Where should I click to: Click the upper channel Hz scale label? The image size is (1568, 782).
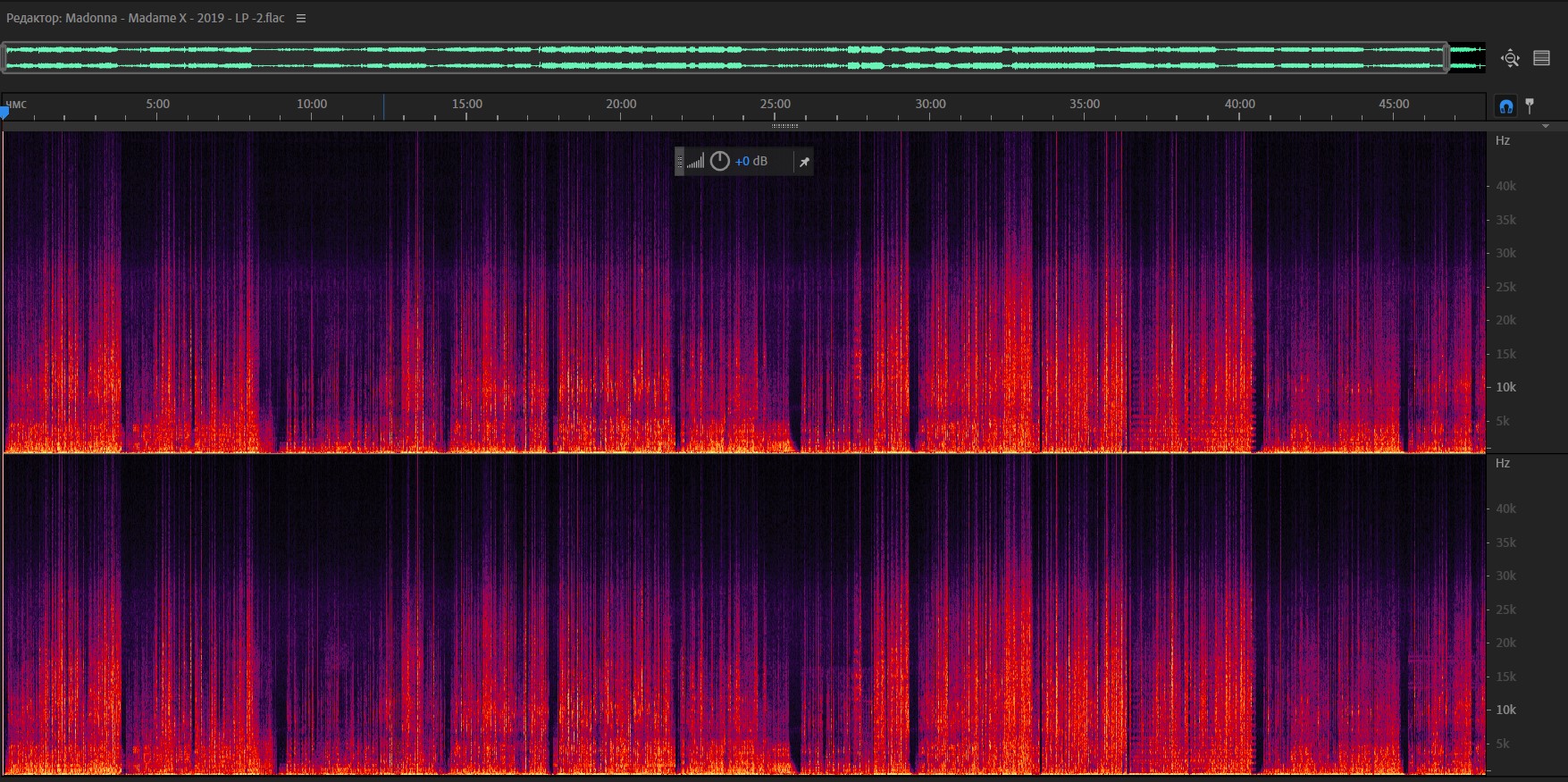(1503, 141)
